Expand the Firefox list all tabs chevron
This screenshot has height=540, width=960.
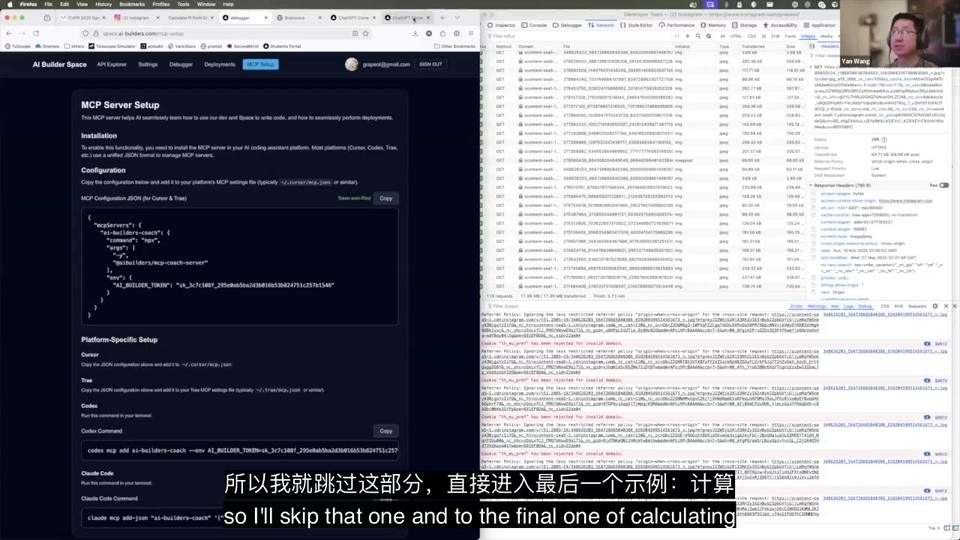(457, 18)
